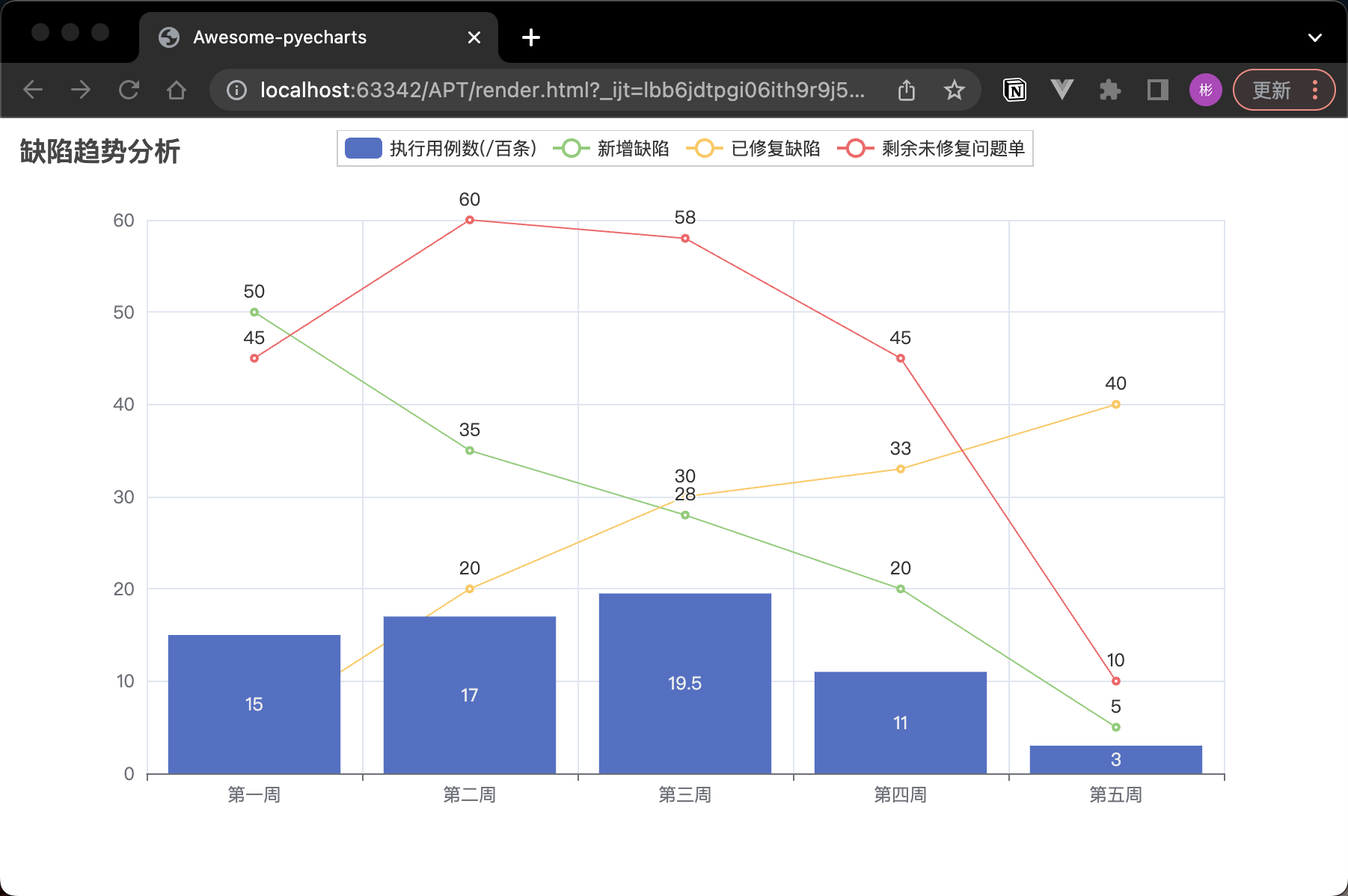
Task: Select the Awesome-pyecharts tab
Action: [319, 37]
